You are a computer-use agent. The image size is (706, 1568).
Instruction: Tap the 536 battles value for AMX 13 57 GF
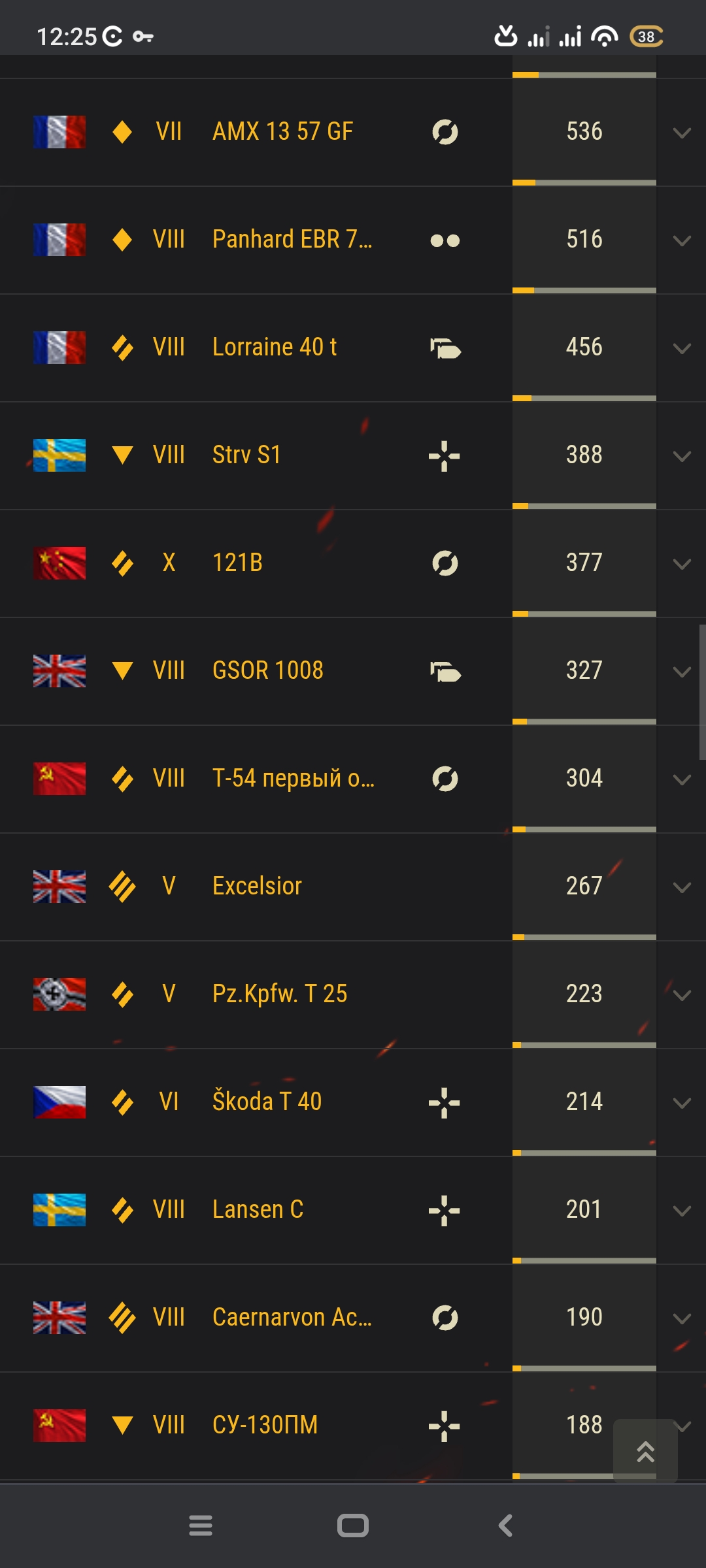pos(584,131)
